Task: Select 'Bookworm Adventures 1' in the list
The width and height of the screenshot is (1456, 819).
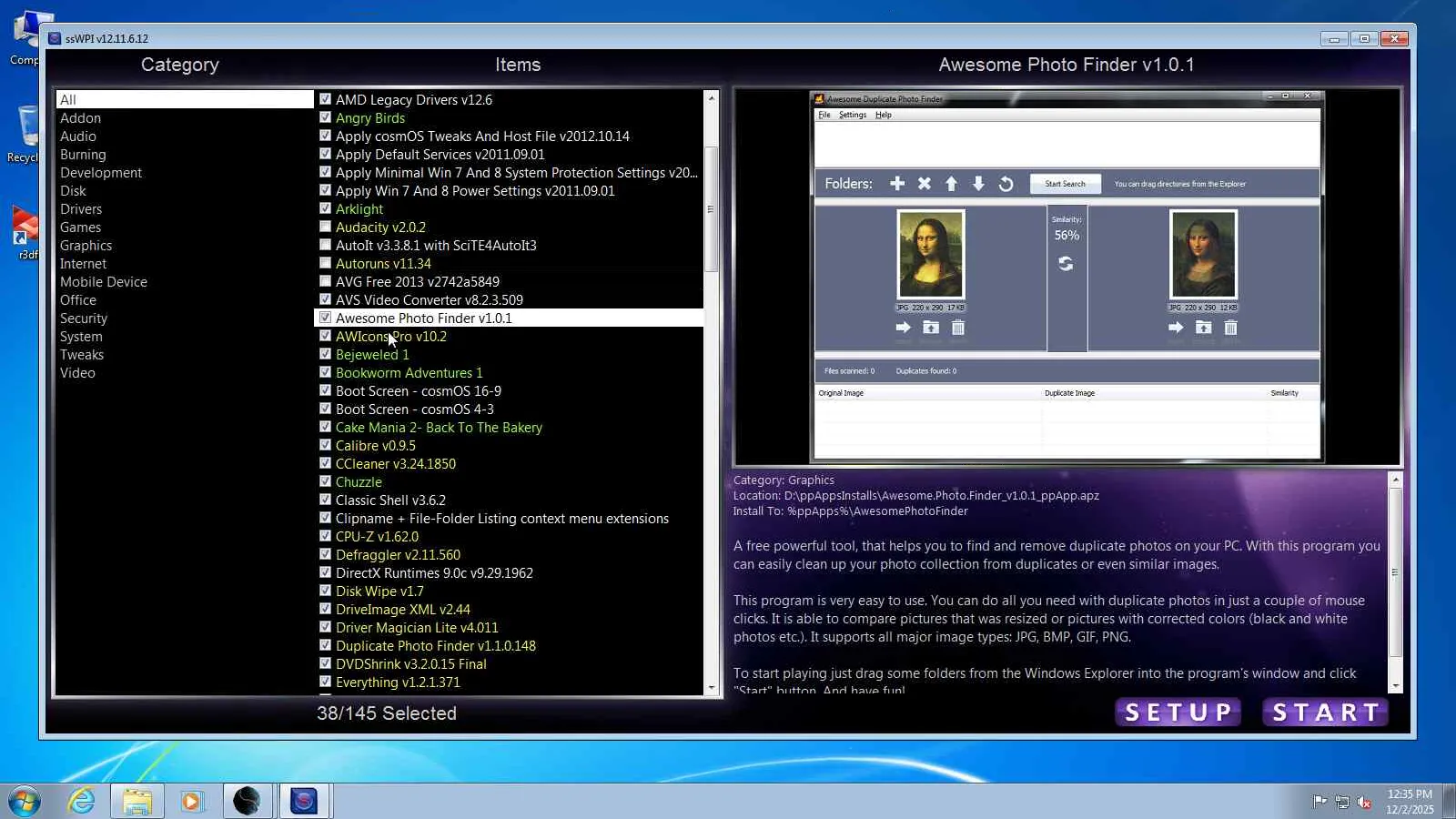Action: [x=409, y=372]
